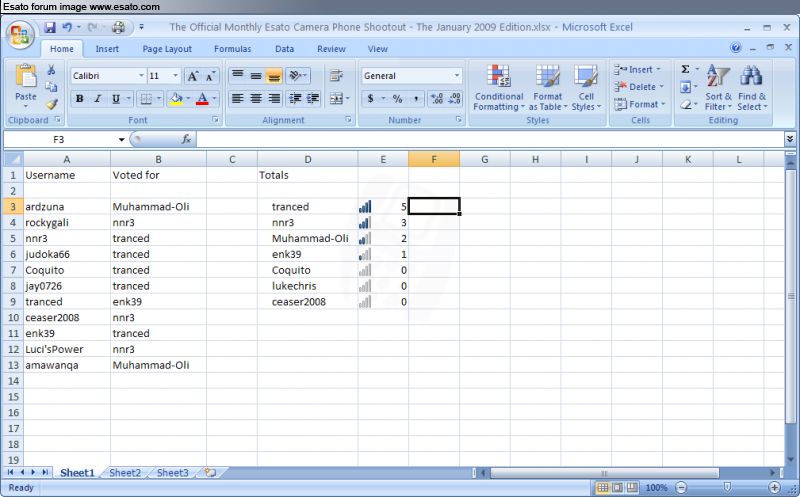Click the zoom out minus button

pyautogui.click(x=681, y=487)
